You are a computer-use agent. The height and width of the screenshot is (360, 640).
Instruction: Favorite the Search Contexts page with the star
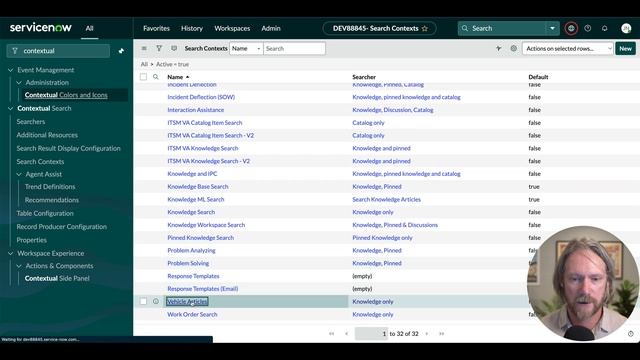[425, 29]
